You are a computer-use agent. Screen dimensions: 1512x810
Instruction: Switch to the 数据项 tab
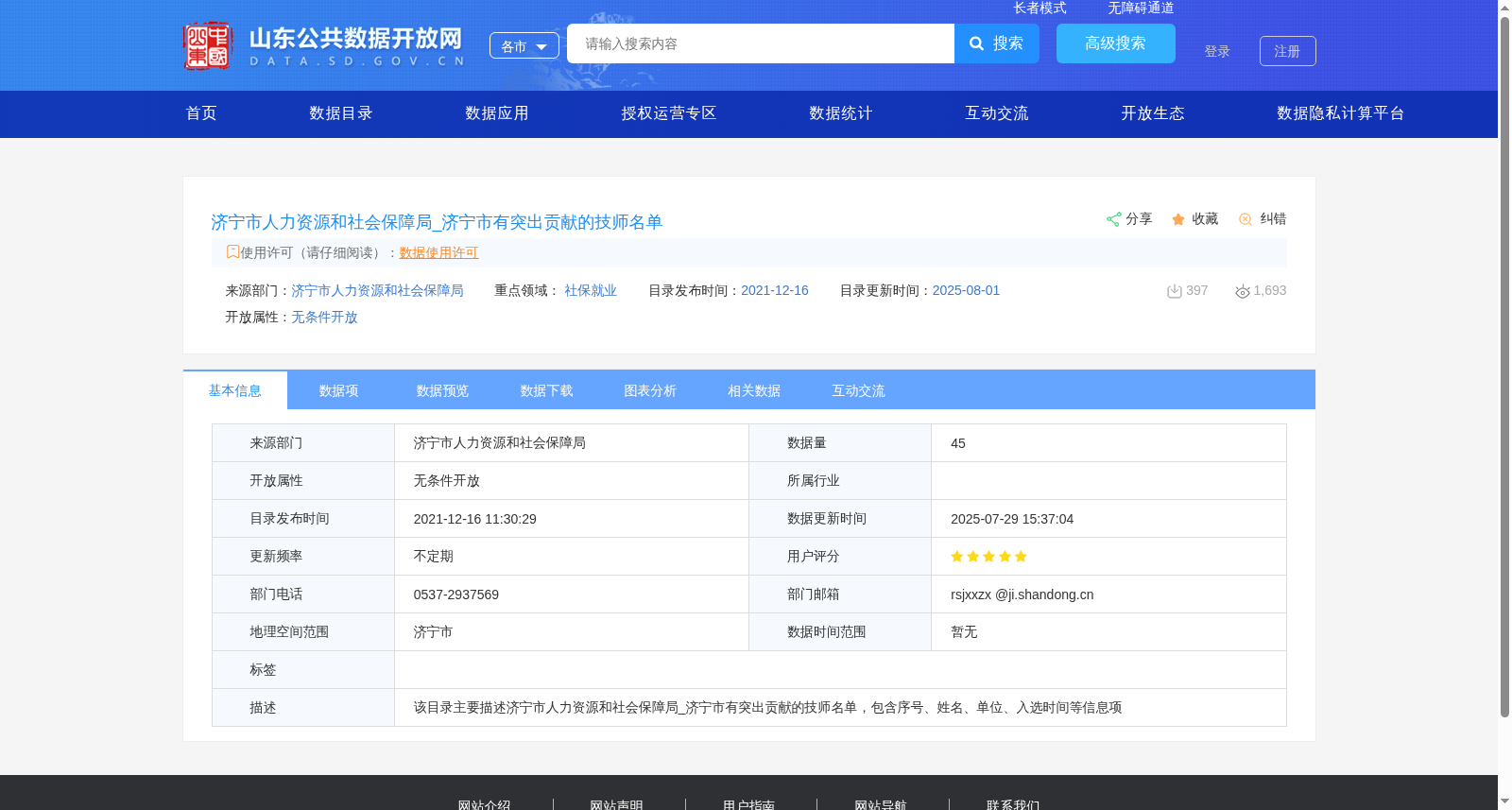click(339, 390)
